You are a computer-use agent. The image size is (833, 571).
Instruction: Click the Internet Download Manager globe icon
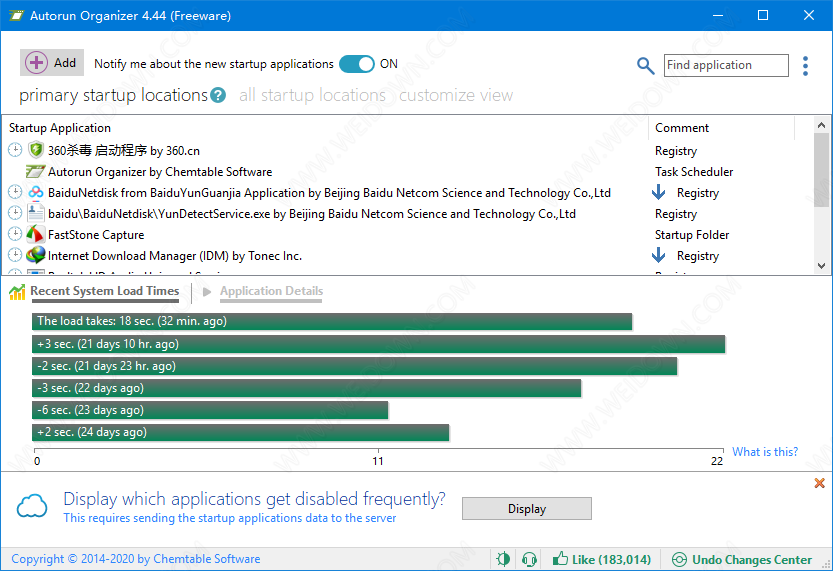pyautogui.click(x=36, y=255)
